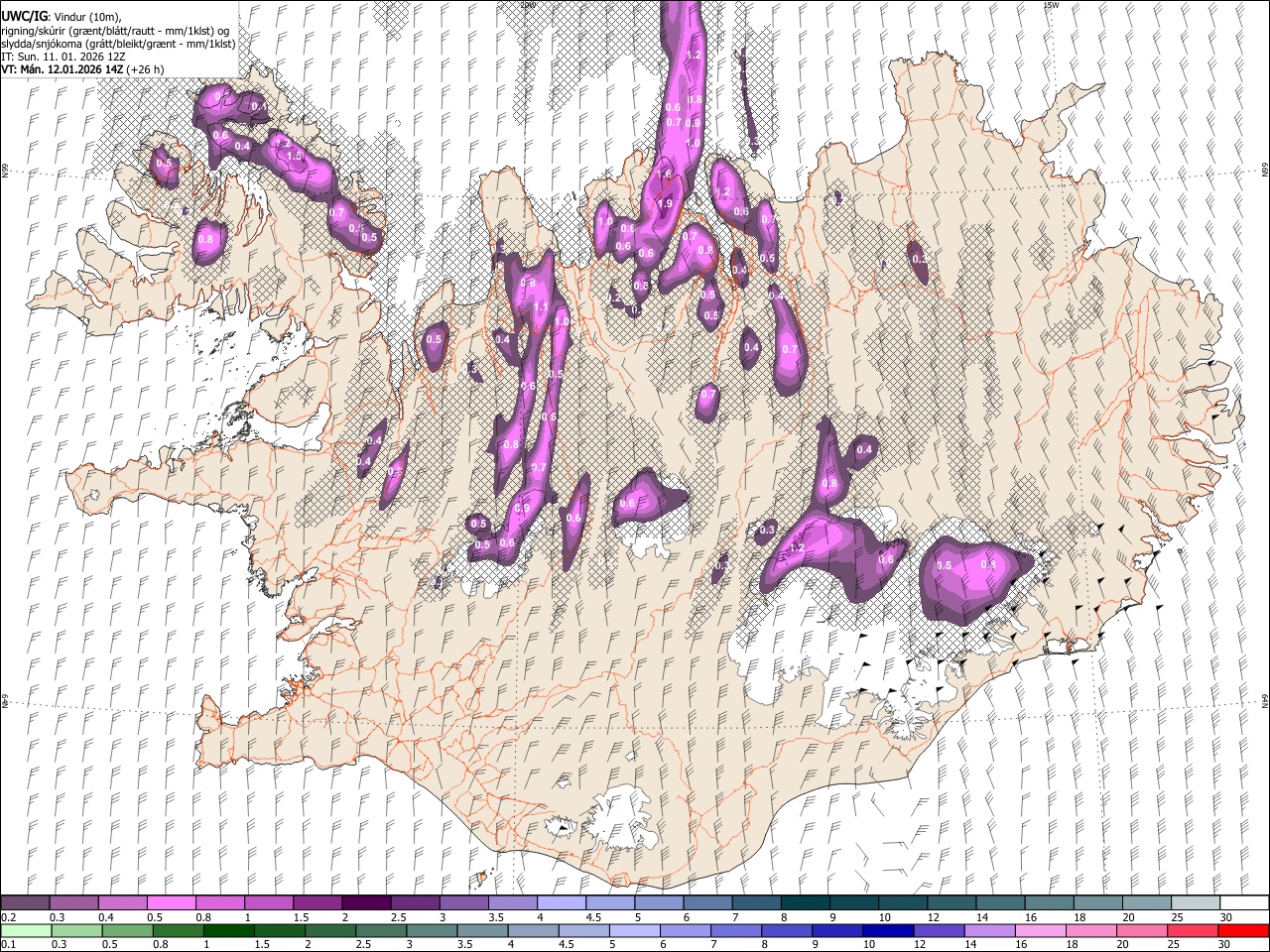Pick the darkest green rain swatch starting at 1

click(227, 931)
